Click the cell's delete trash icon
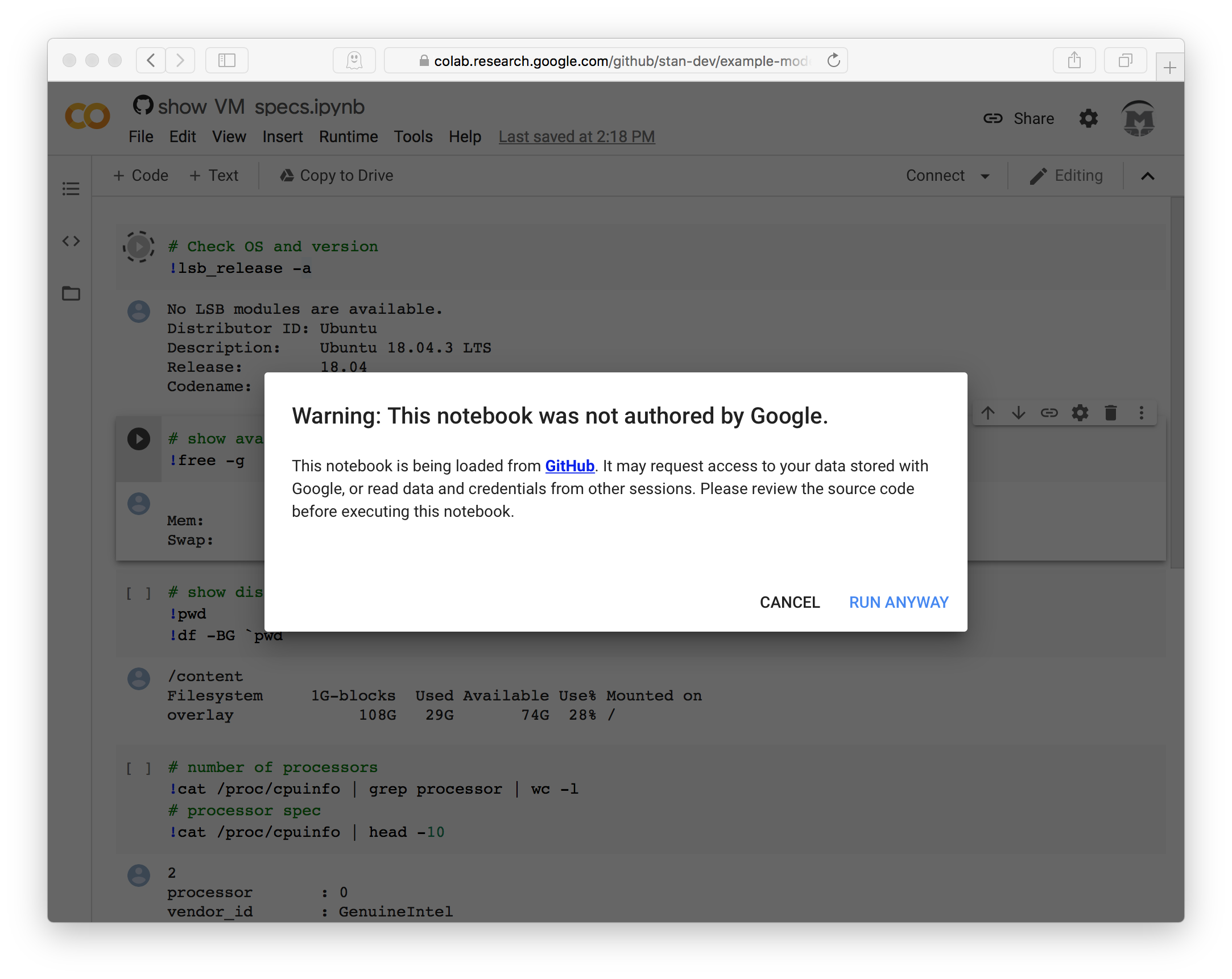 pyautogui.click(x=1110, y=412)
